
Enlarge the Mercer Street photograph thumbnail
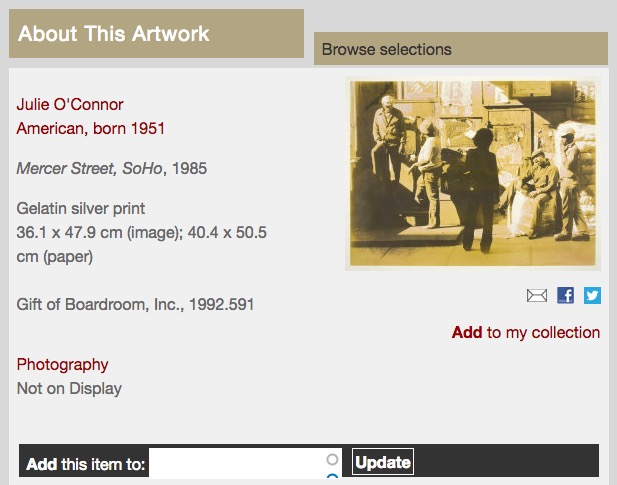pyautogui.click(x=473, y=173)
